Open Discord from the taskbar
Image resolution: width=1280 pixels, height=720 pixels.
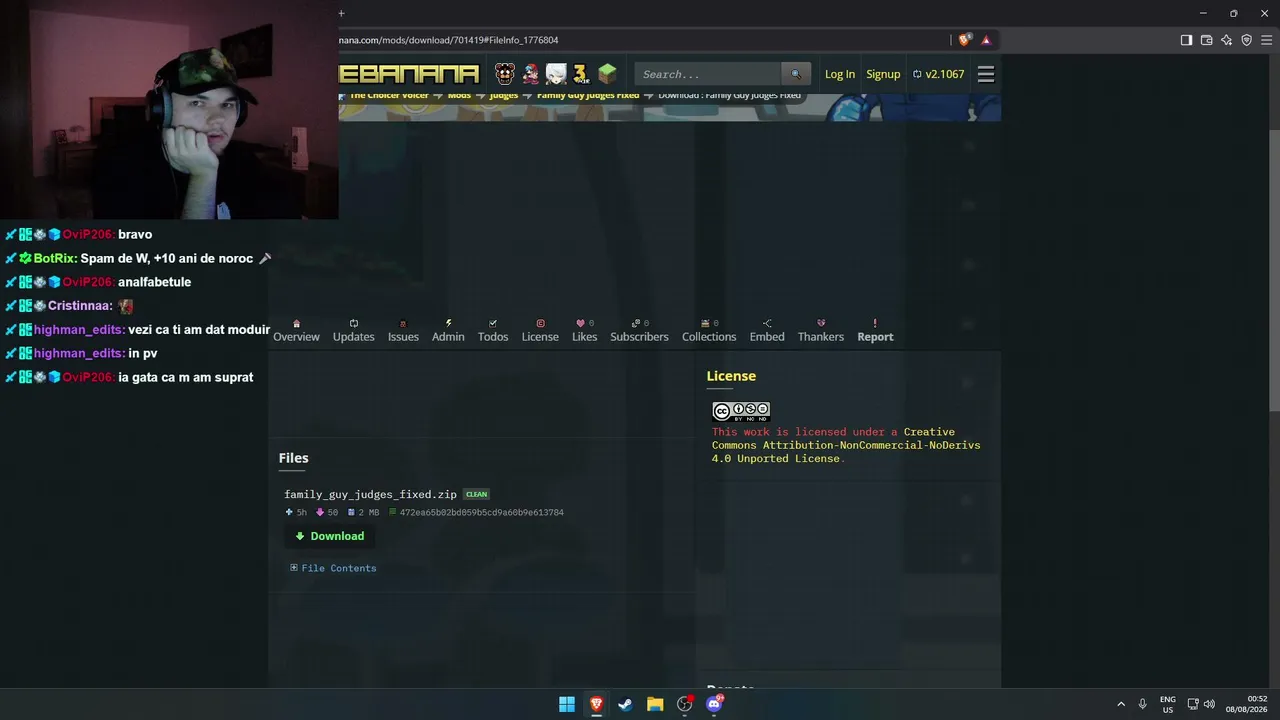coord(714,704)
